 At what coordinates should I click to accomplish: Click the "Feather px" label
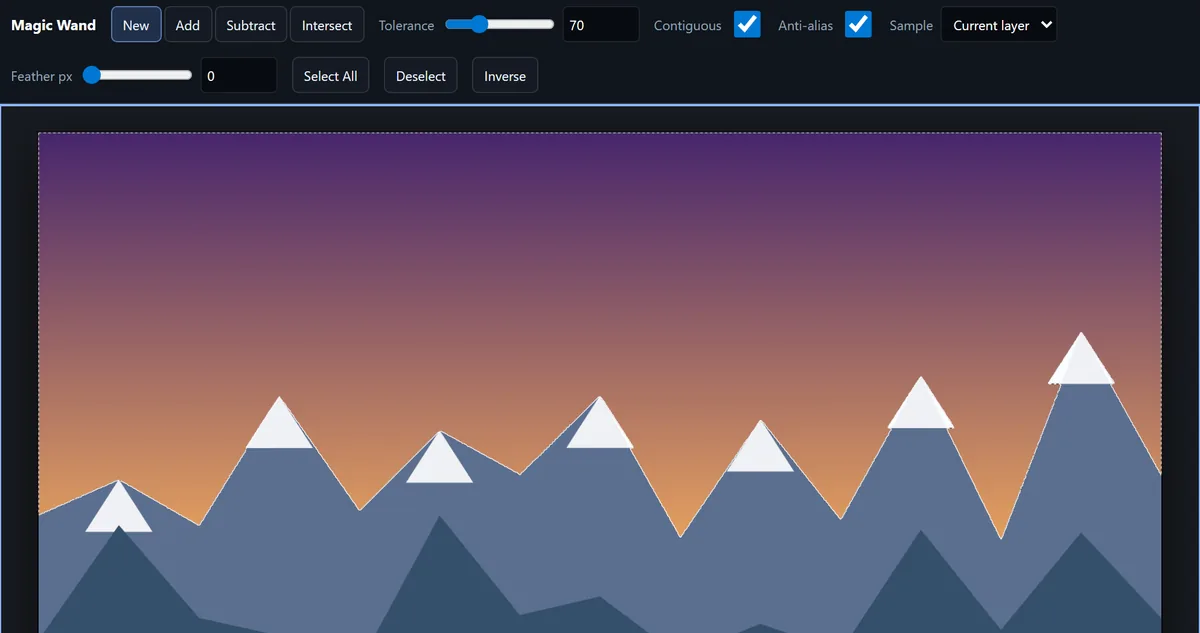coord(42,76)
